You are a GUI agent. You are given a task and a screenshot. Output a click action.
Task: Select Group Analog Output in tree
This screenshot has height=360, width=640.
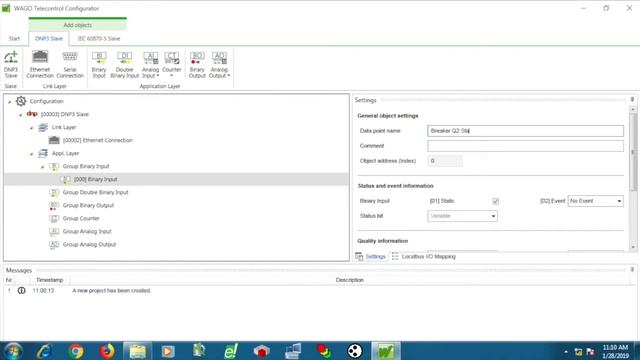click(x=89, y=244)
